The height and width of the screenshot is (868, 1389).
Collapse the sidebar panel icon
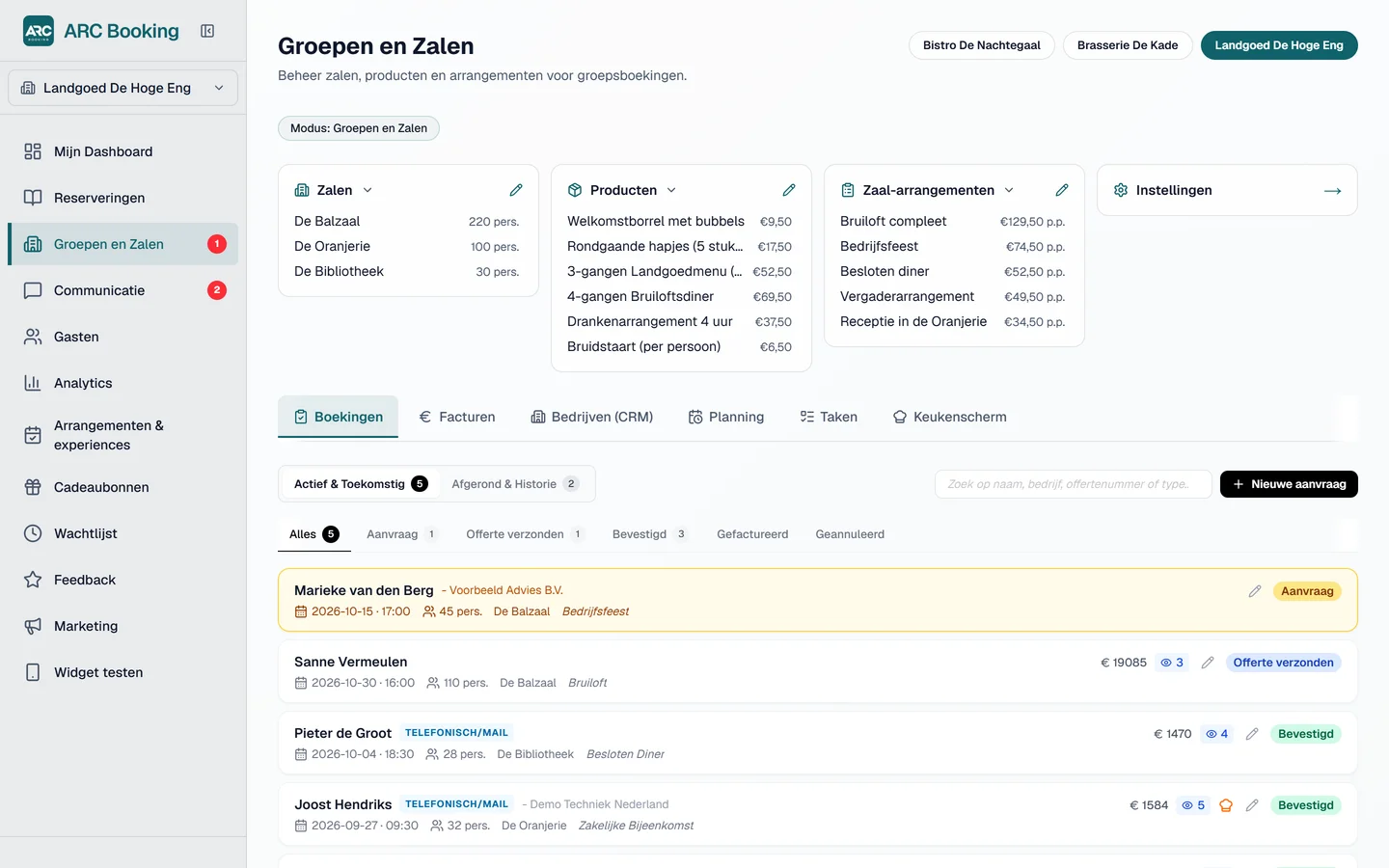(207, 31)
